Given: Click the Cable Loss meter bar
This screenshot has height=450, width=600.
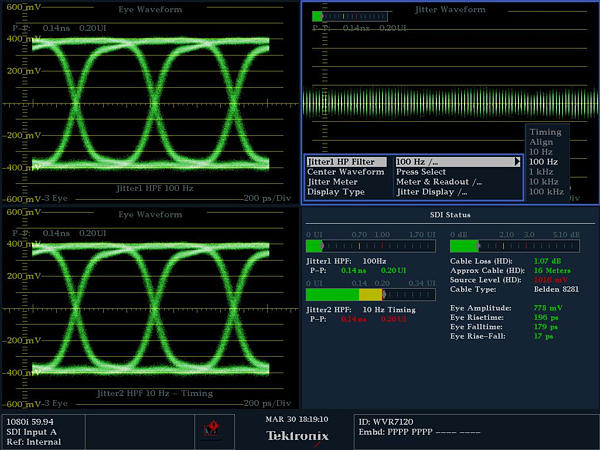Looking at the screenshot, I should pyautogui.click(x=514, y=245).
